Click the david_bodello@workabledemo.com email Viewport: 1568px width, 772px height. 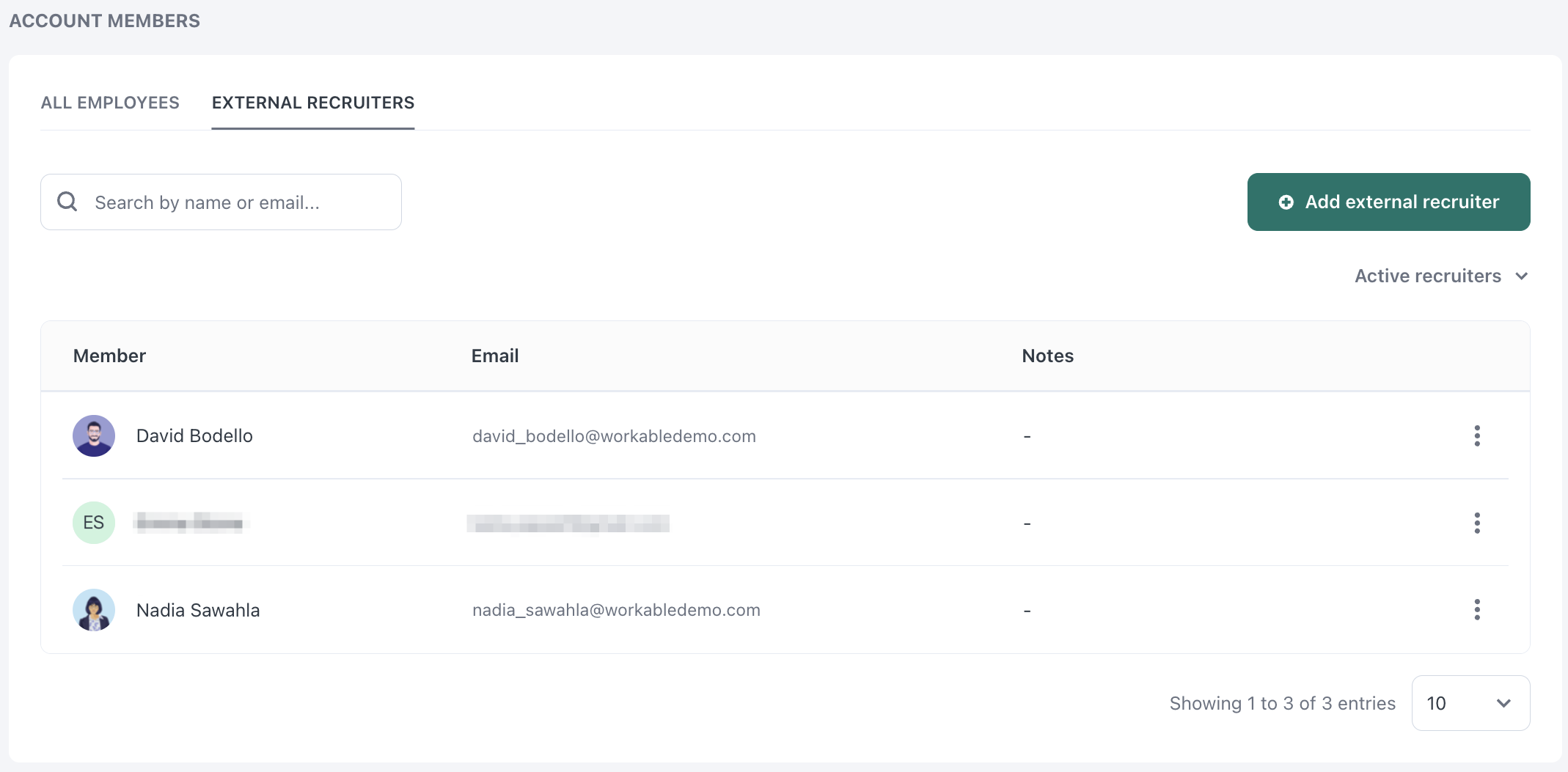(x=614, y=436)
